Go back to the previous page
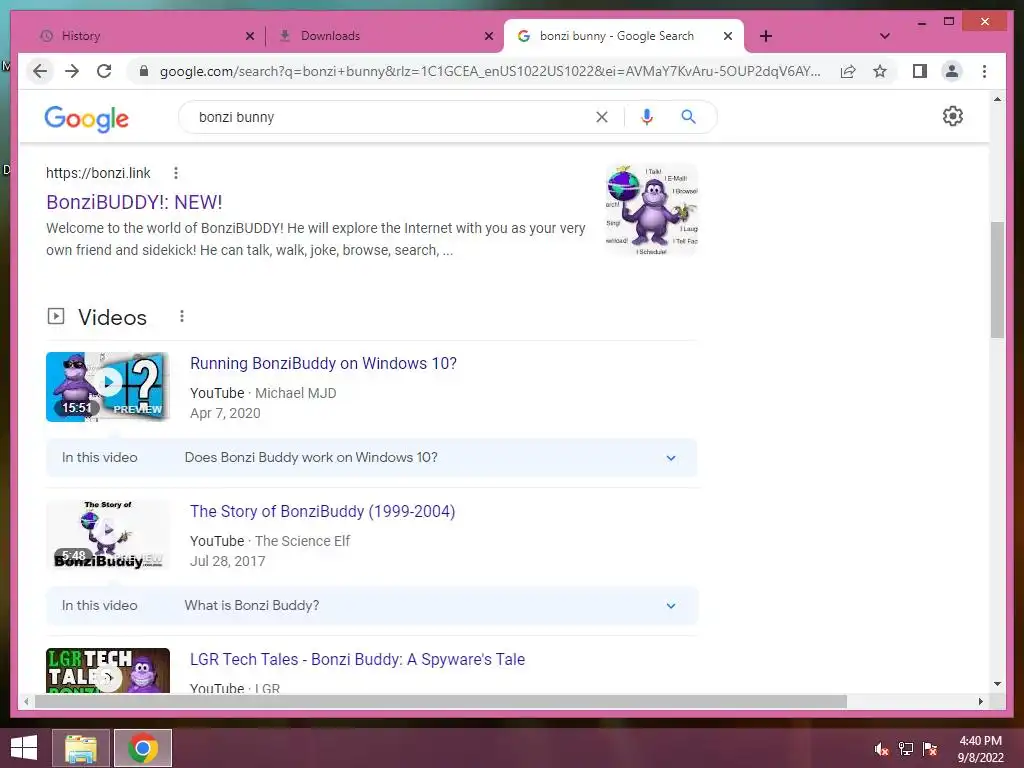Image resolution: width=1024 pixels, height=768 pixels. pos(40,71)
